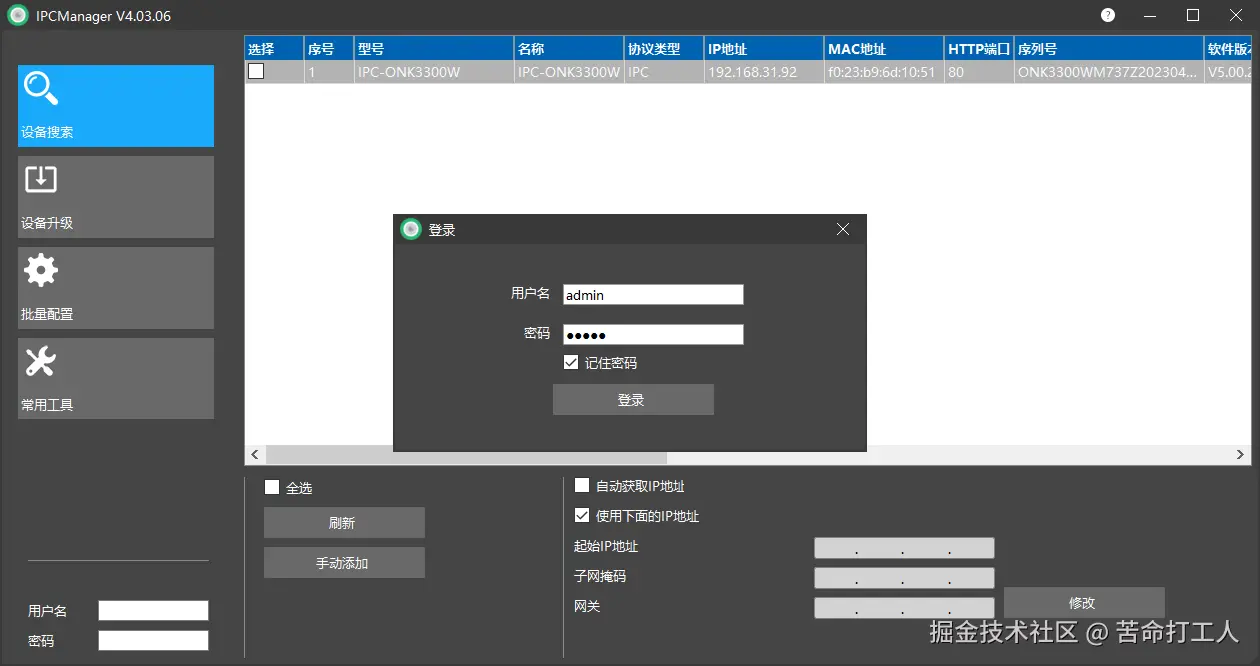
Task: Tick the checkbox for device row IPC-ONK3300W
Action: [256, 71]
